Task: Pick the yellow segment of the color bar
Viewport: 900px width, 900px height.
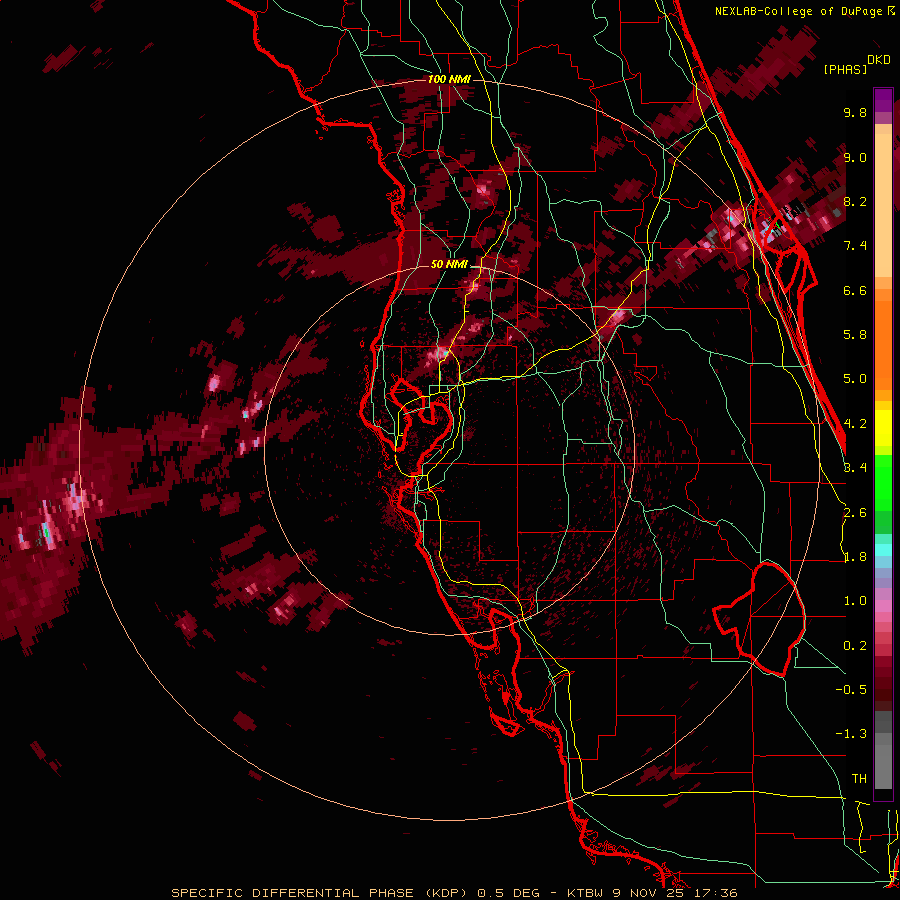Action: point(883,428)
